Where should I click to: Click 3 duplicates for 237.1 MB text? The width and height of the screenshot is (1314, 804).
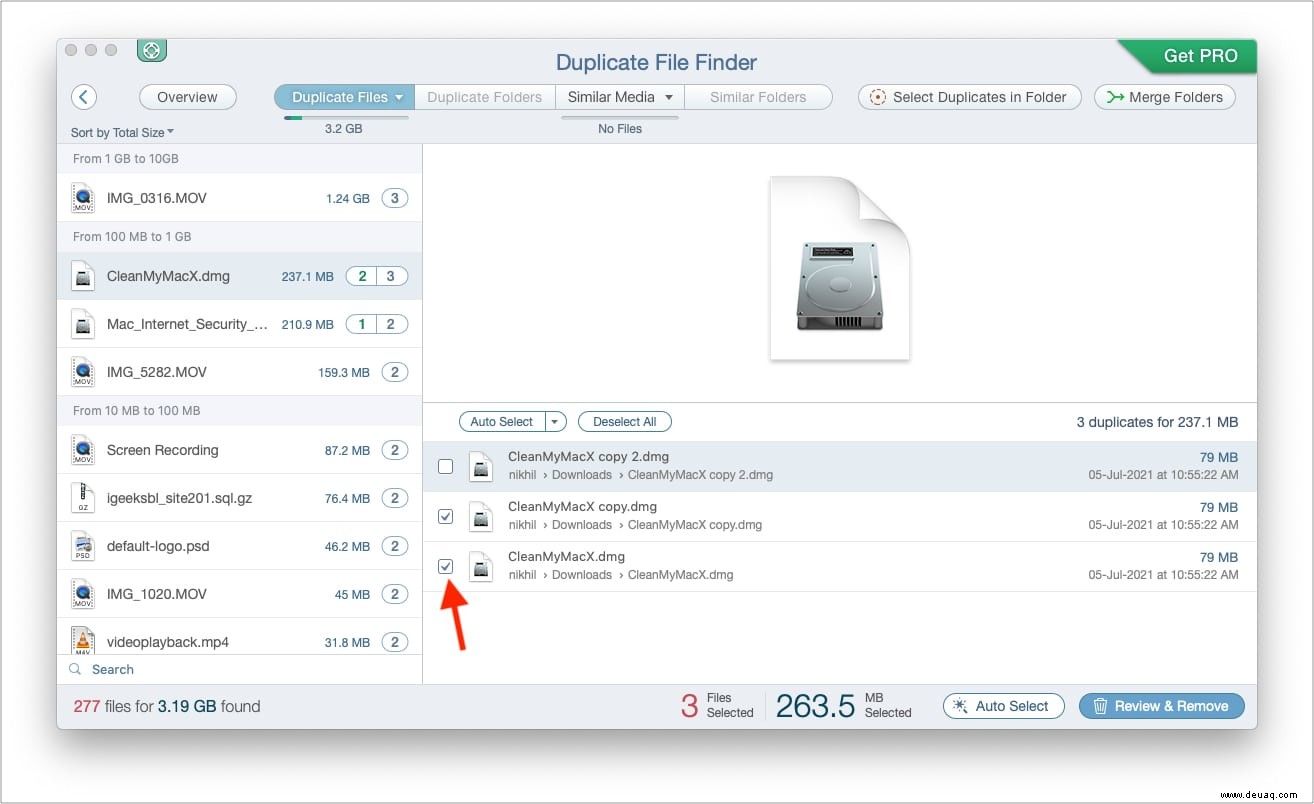(1157, 422)
